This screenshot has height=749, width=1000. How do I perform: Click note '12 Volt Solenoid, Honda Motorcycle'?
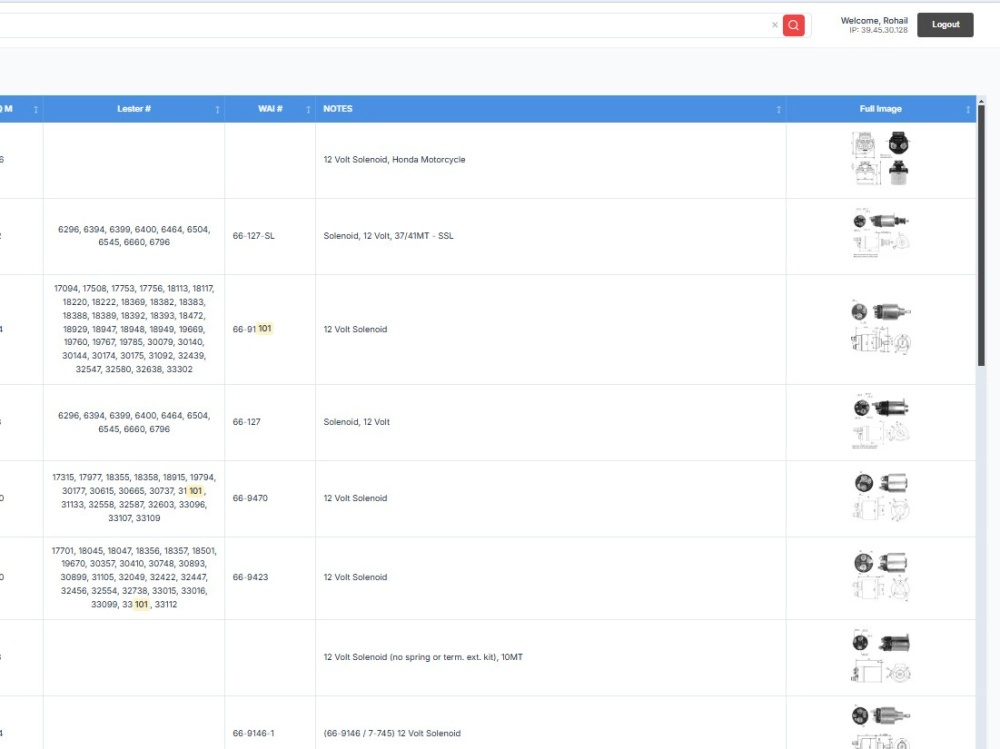click(x=394, y=159)
